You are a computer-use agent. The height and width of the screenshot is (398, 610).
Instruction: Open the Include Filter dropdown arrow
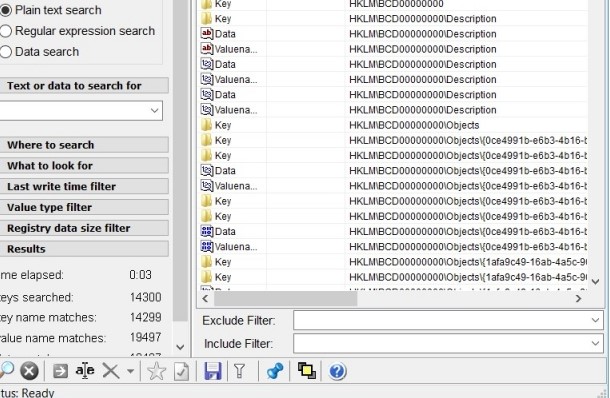(x=595, y=344)
